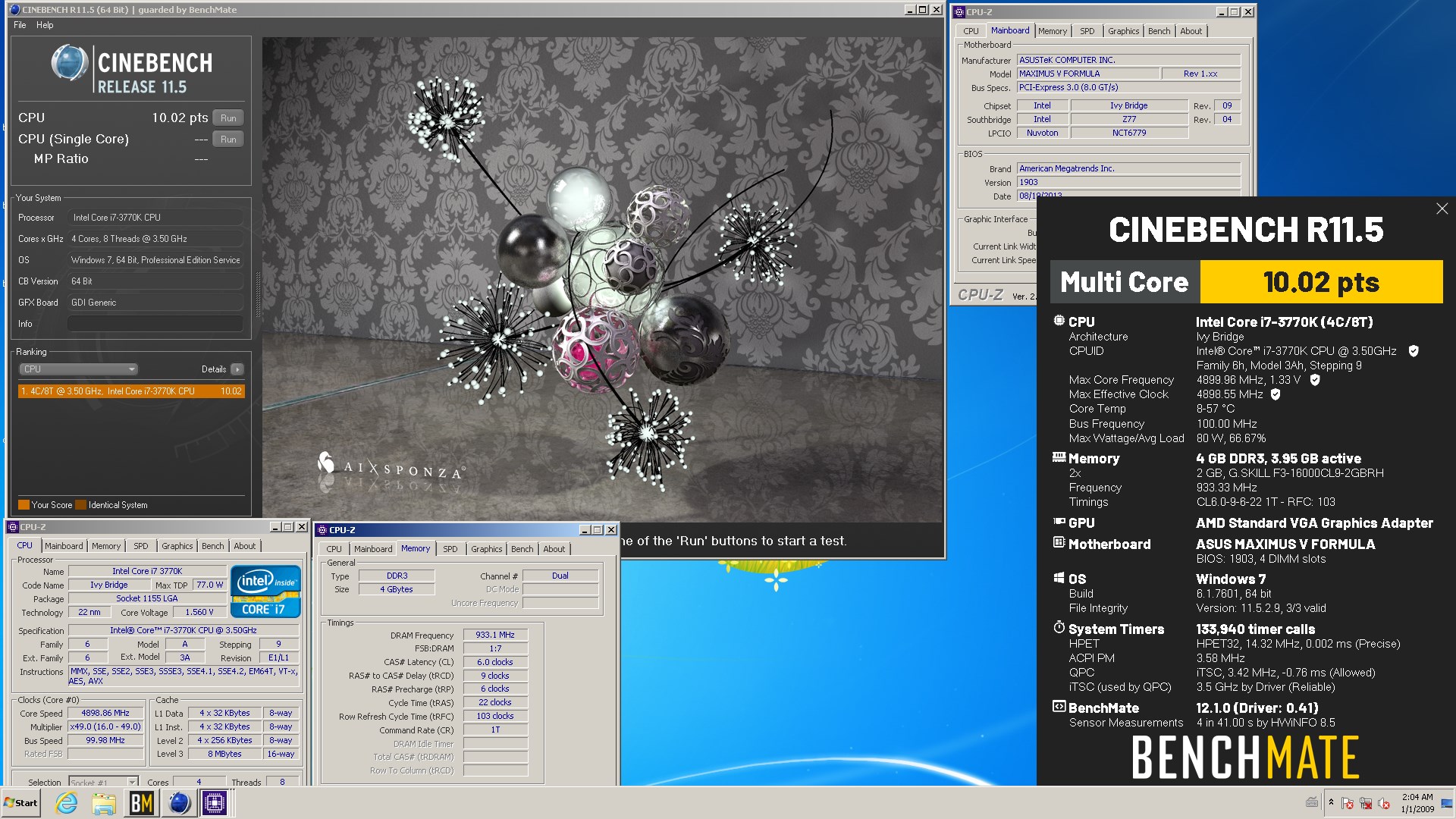Open About tab in CPU-Z window showing Motherboard info
Viewport: 1456px width, 819px height.
pos(1191,31)
